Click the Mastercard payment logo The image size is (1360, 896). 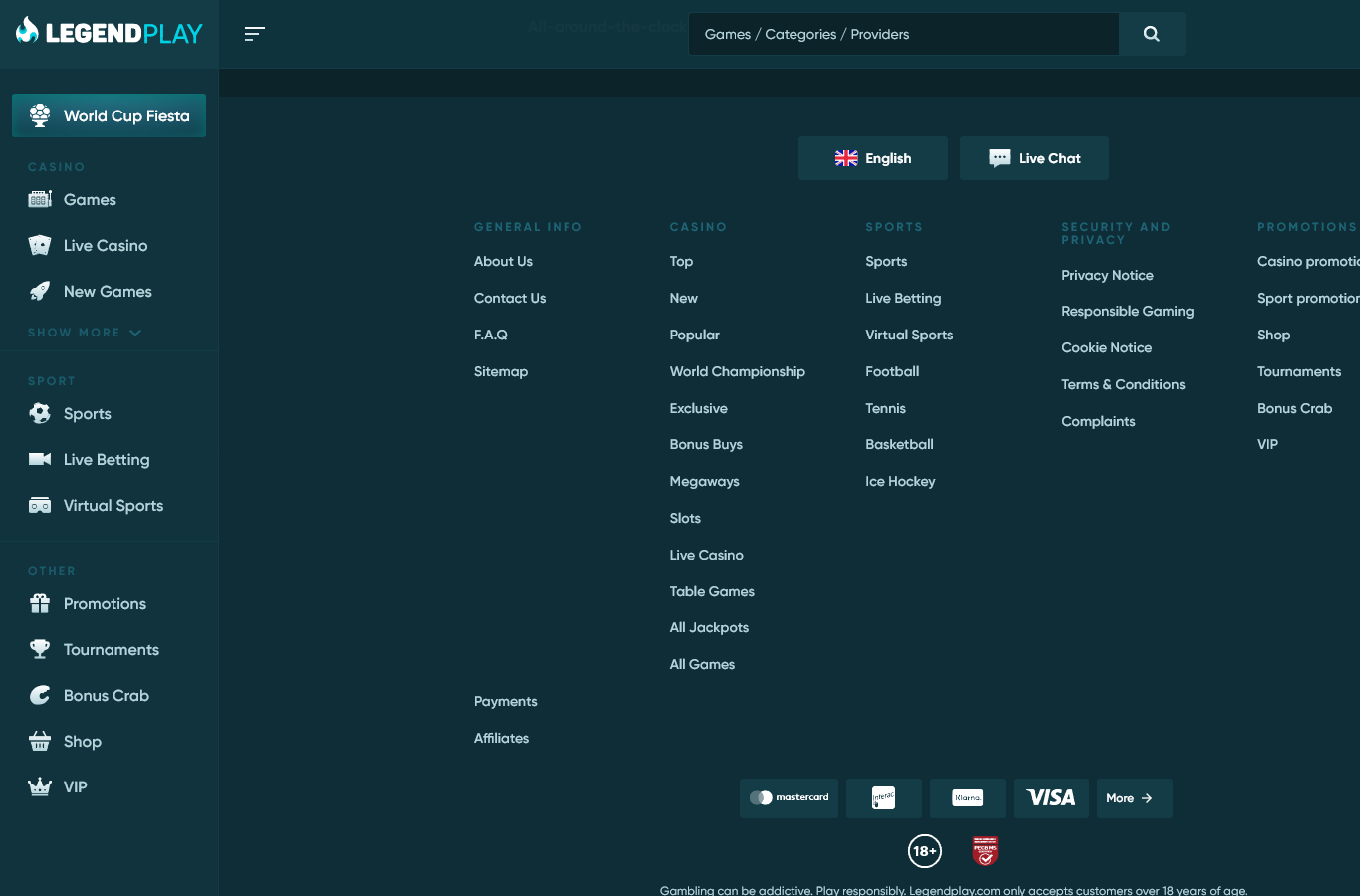click(x=789, y=798)
